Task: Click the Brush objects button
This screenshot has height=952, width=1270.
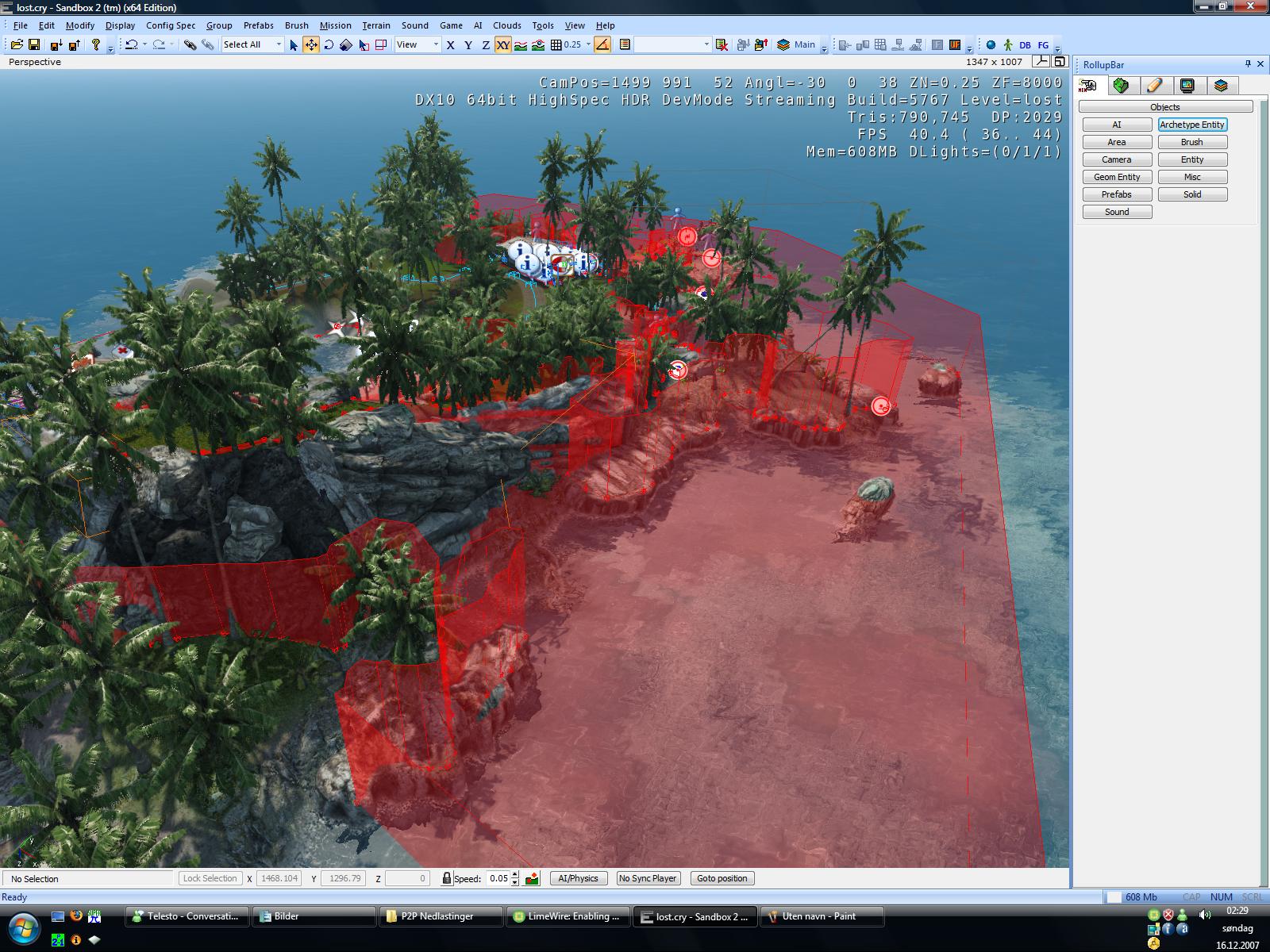Action: point(1192,142)
